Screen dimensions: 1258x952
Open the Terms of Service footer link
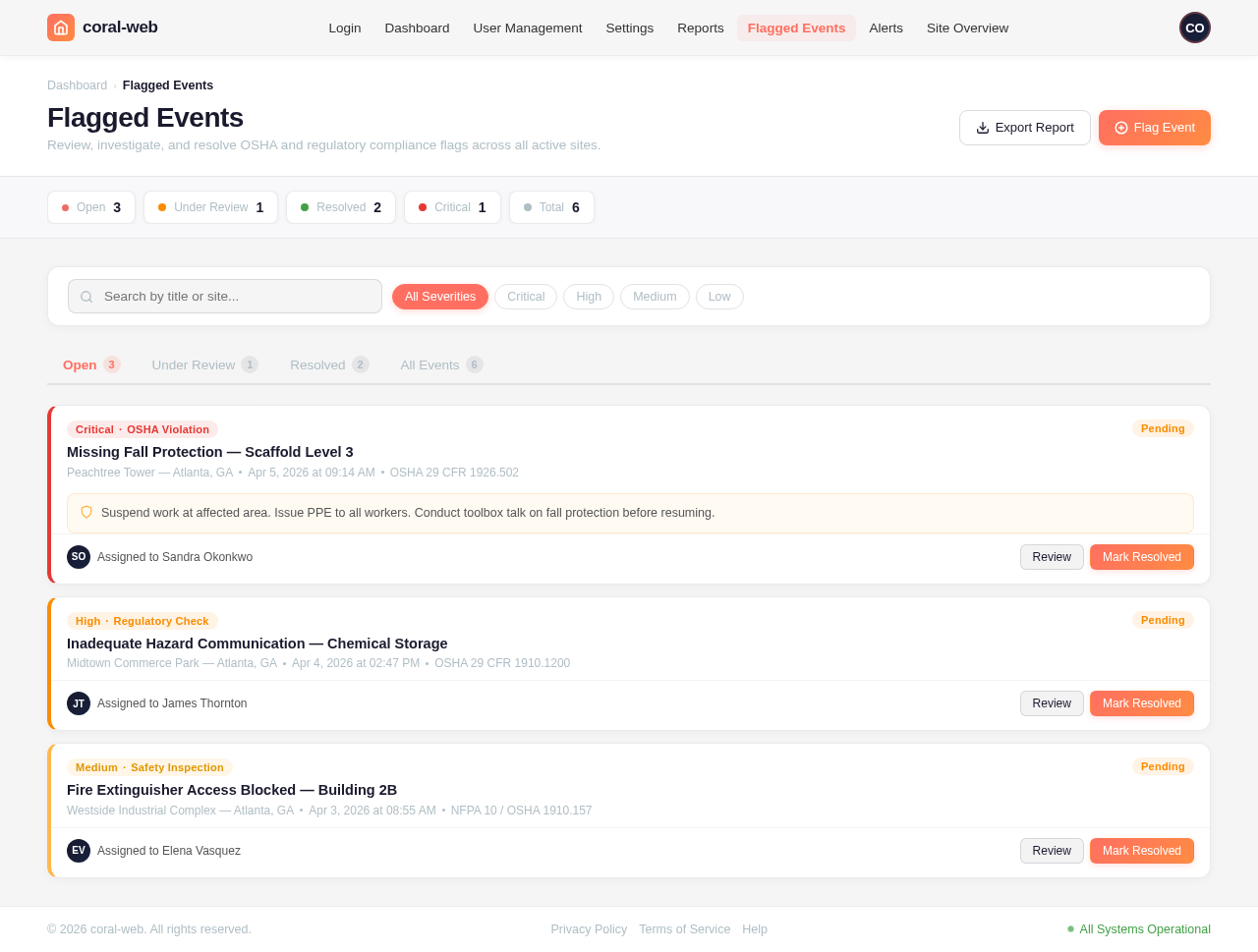pos(685,929)
